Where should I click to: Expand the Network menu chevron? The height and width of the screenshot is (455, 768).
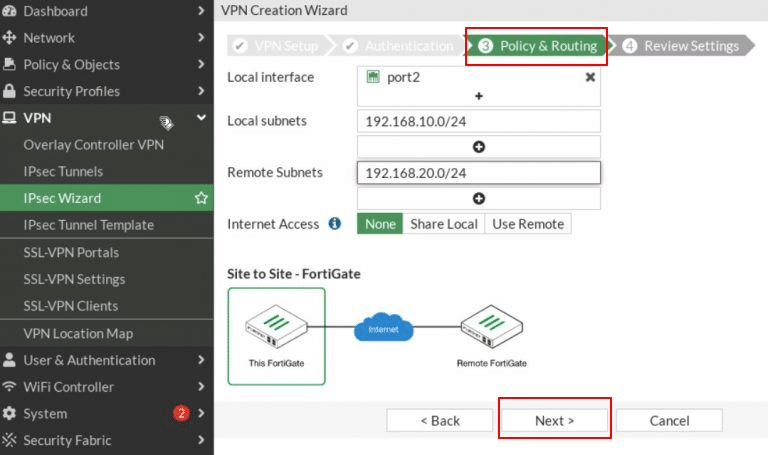(x=201, y=37)
